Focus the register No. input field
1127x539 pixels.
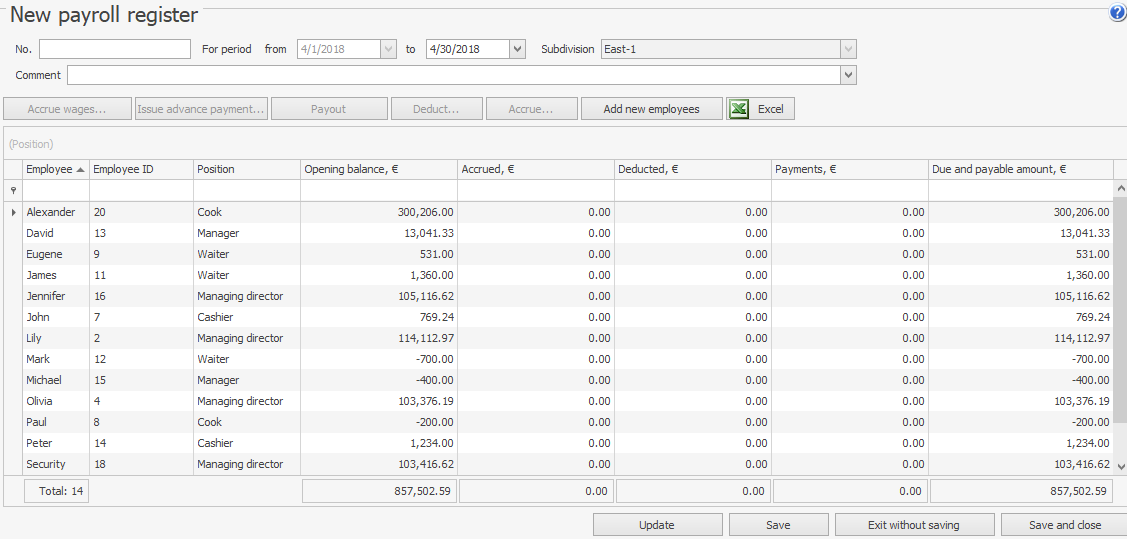coord(114,49)
